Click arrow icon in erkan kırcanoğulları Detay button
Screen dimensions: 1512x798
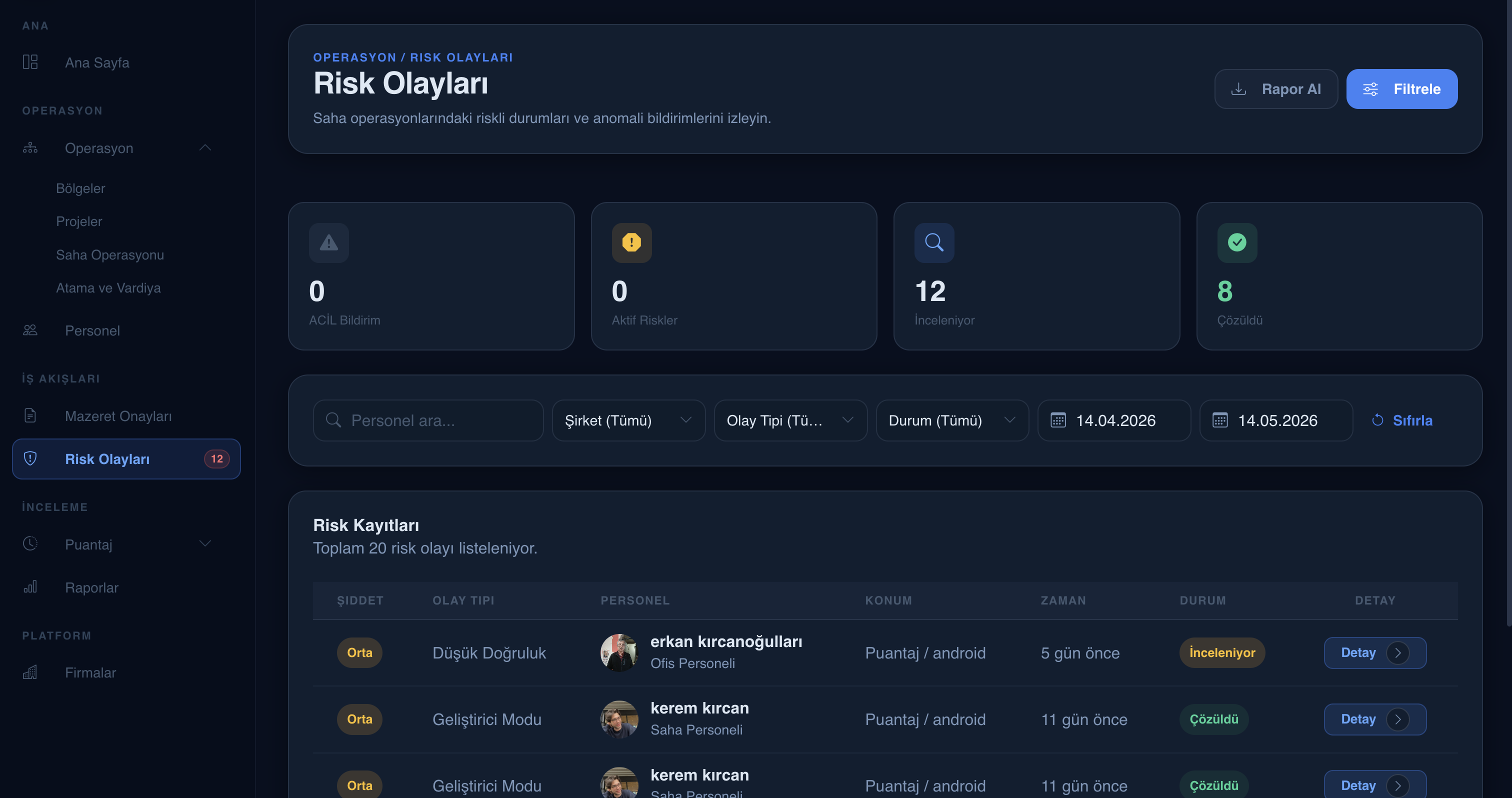(x=1397, y=652)
